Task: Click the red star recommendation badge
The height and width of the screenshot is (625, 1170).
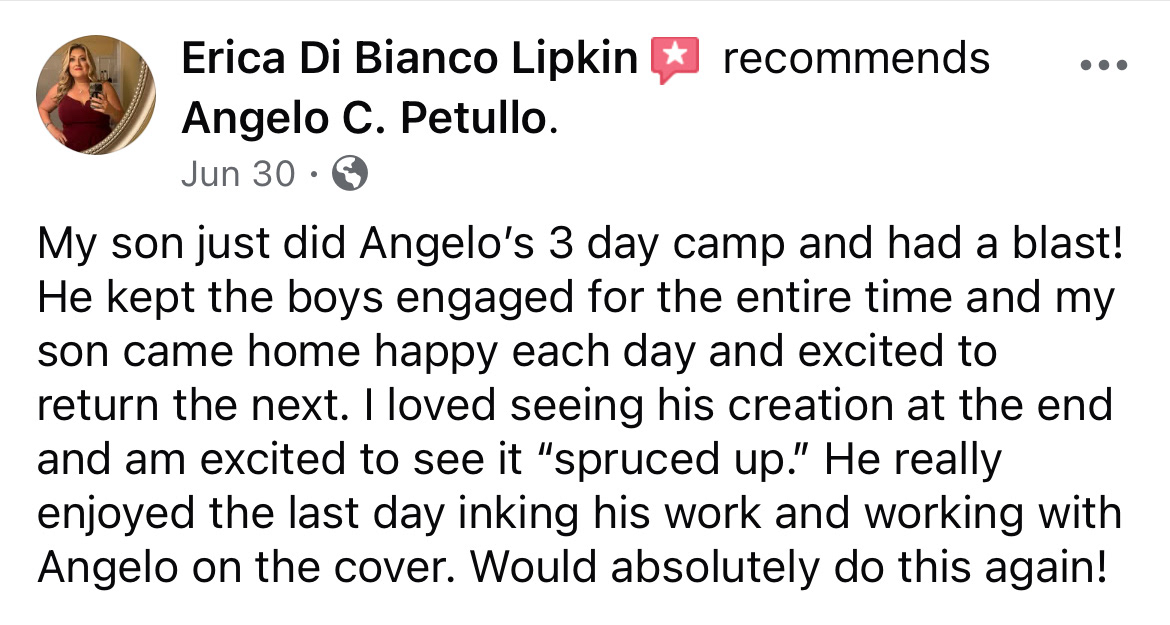Action: [x=675, y=59]
